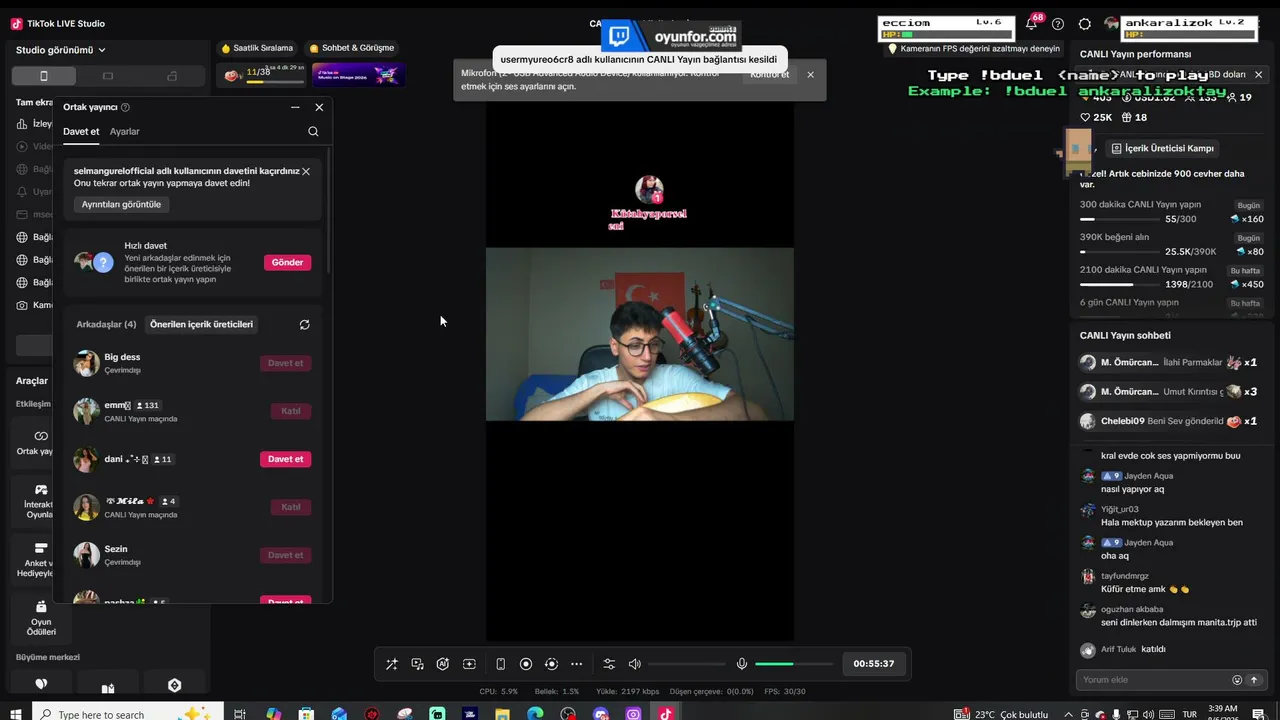Open the media and music tool
This screenshot has width=1280, height=720.
417,664
